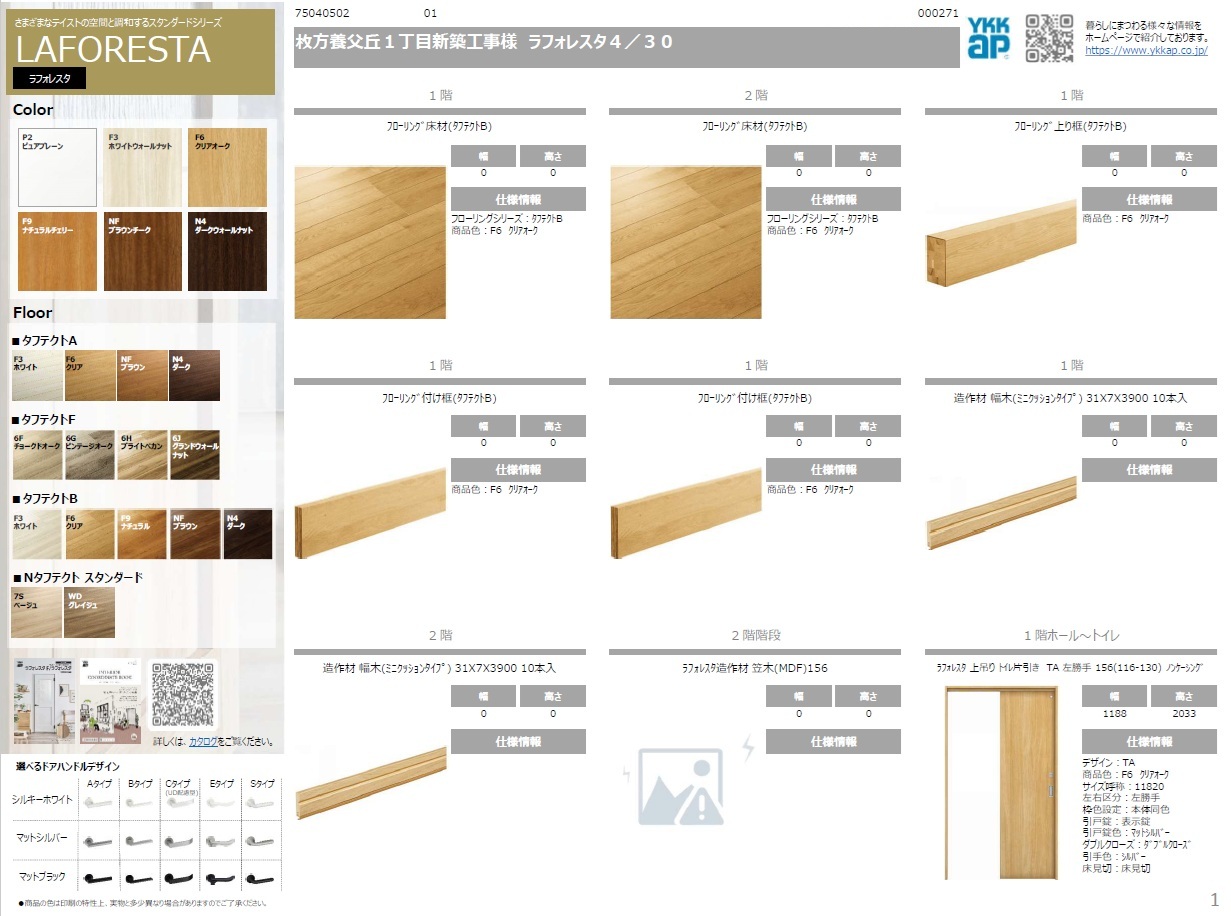Select the WD グレイッシュ floor swatch
The image size is (1231, 916).
[x=90, y=613]
